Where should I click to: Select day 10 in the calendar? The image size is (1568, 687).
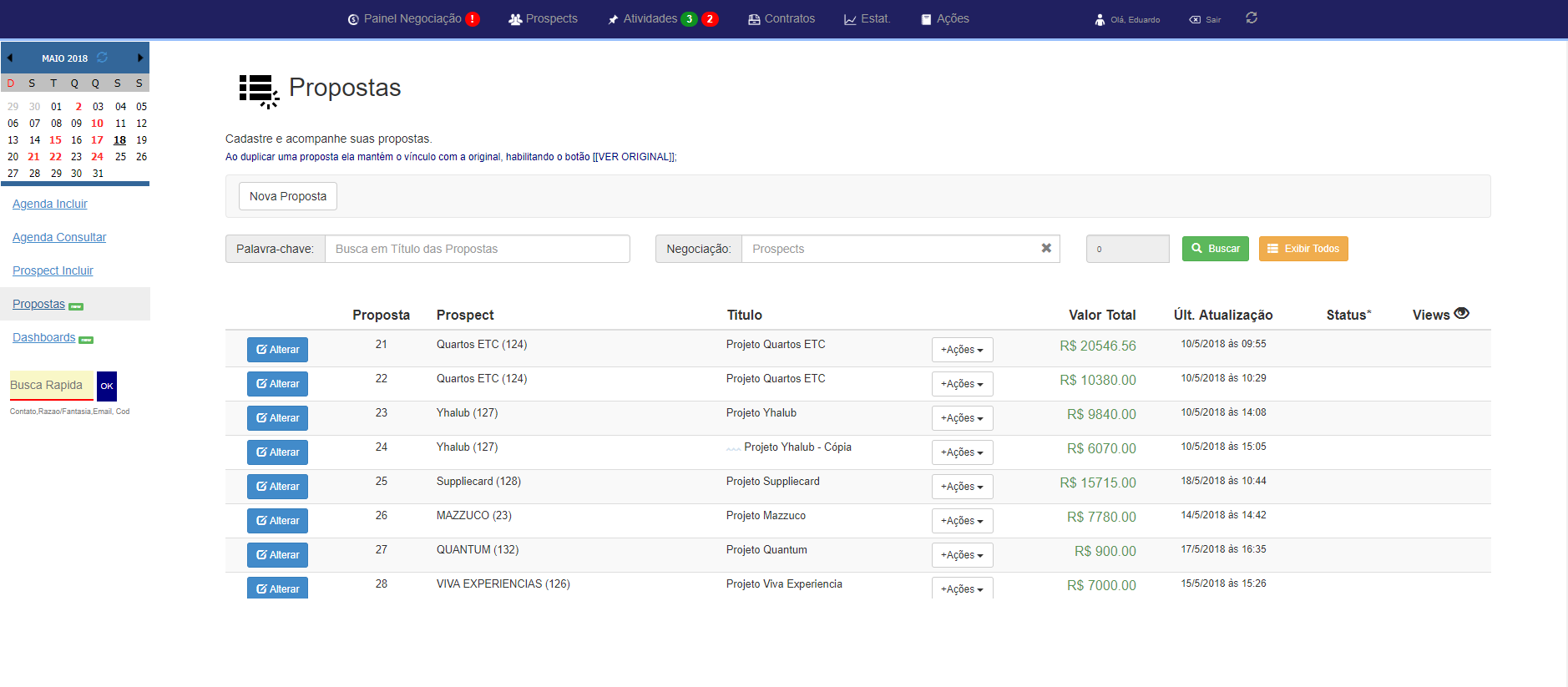tap(97, 124)
